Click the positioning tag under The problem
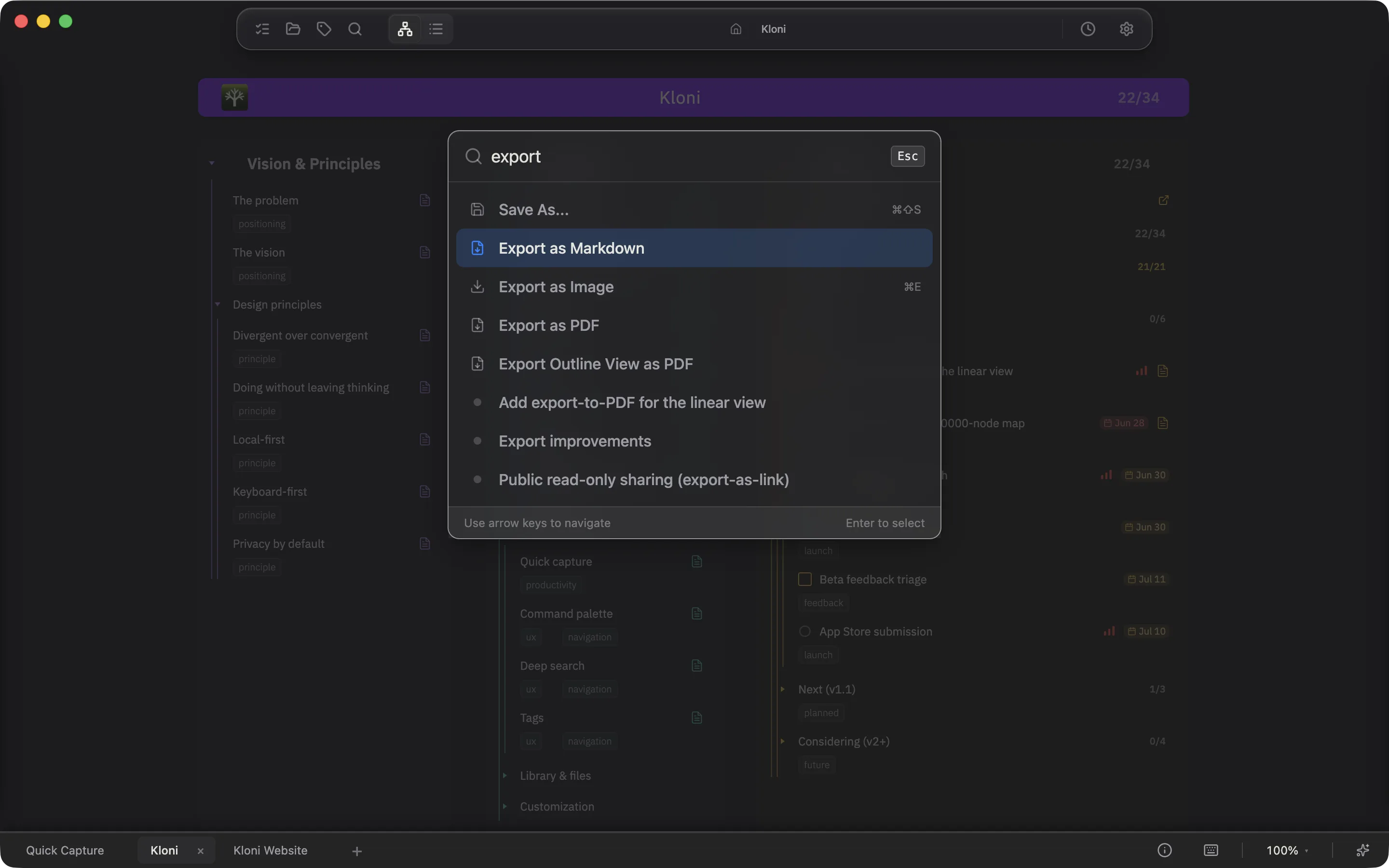The height and width of the screenshot is (868, 1389). click(x=262, y=224)
